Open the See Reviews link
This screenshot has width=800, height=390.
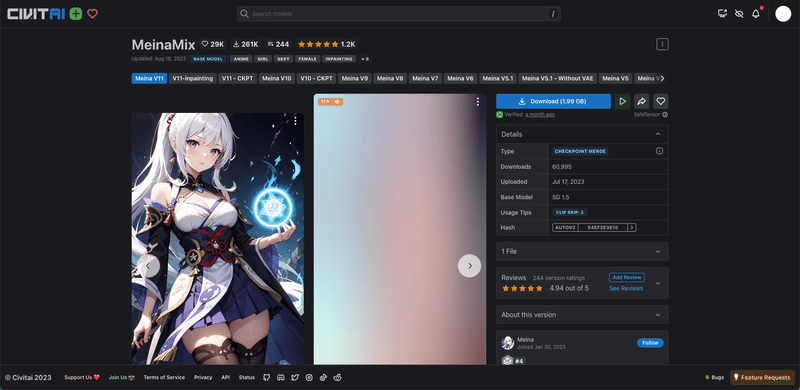pos(626,288)
